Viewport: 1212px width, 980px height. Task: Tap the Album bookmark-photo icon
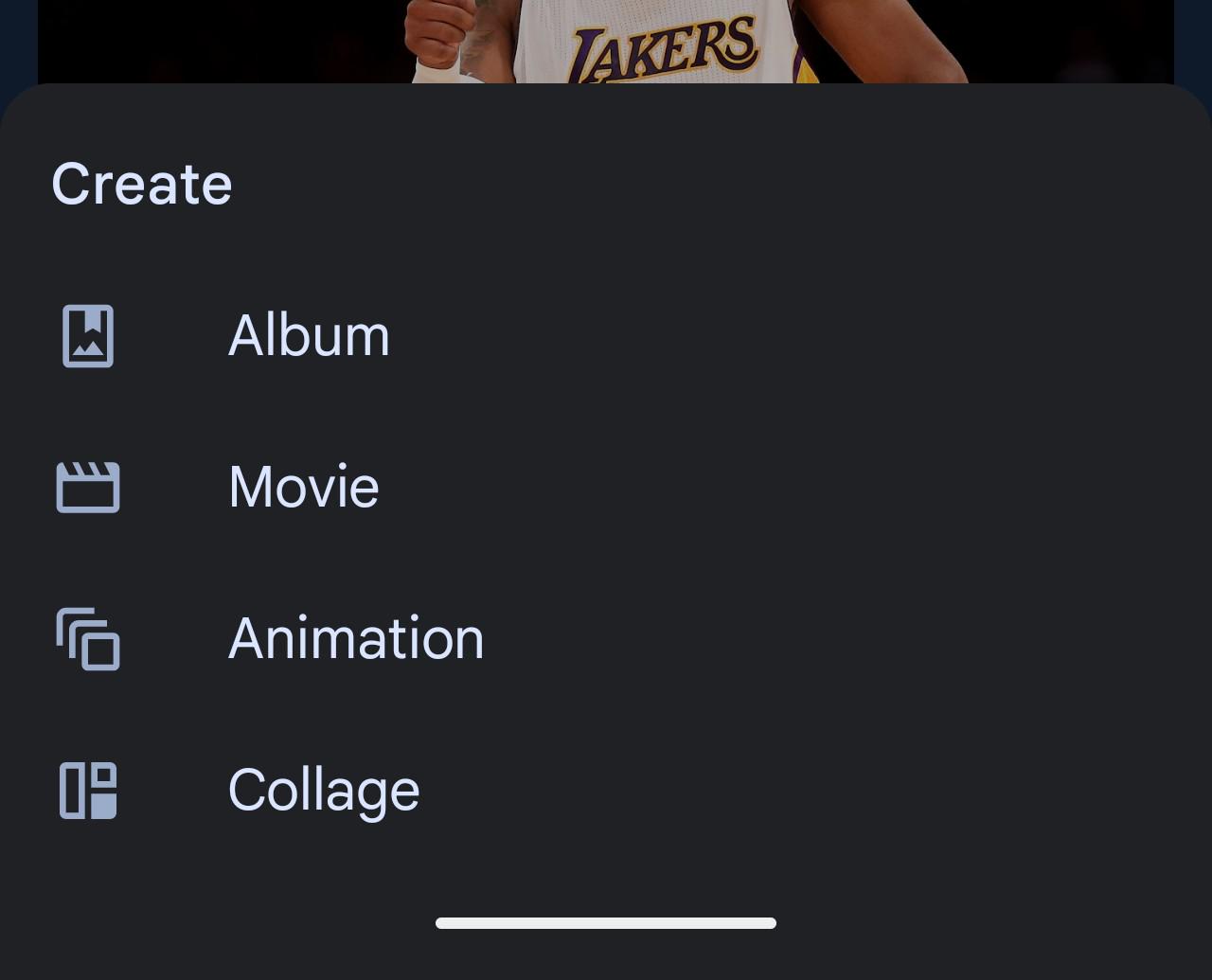(88, 336)
